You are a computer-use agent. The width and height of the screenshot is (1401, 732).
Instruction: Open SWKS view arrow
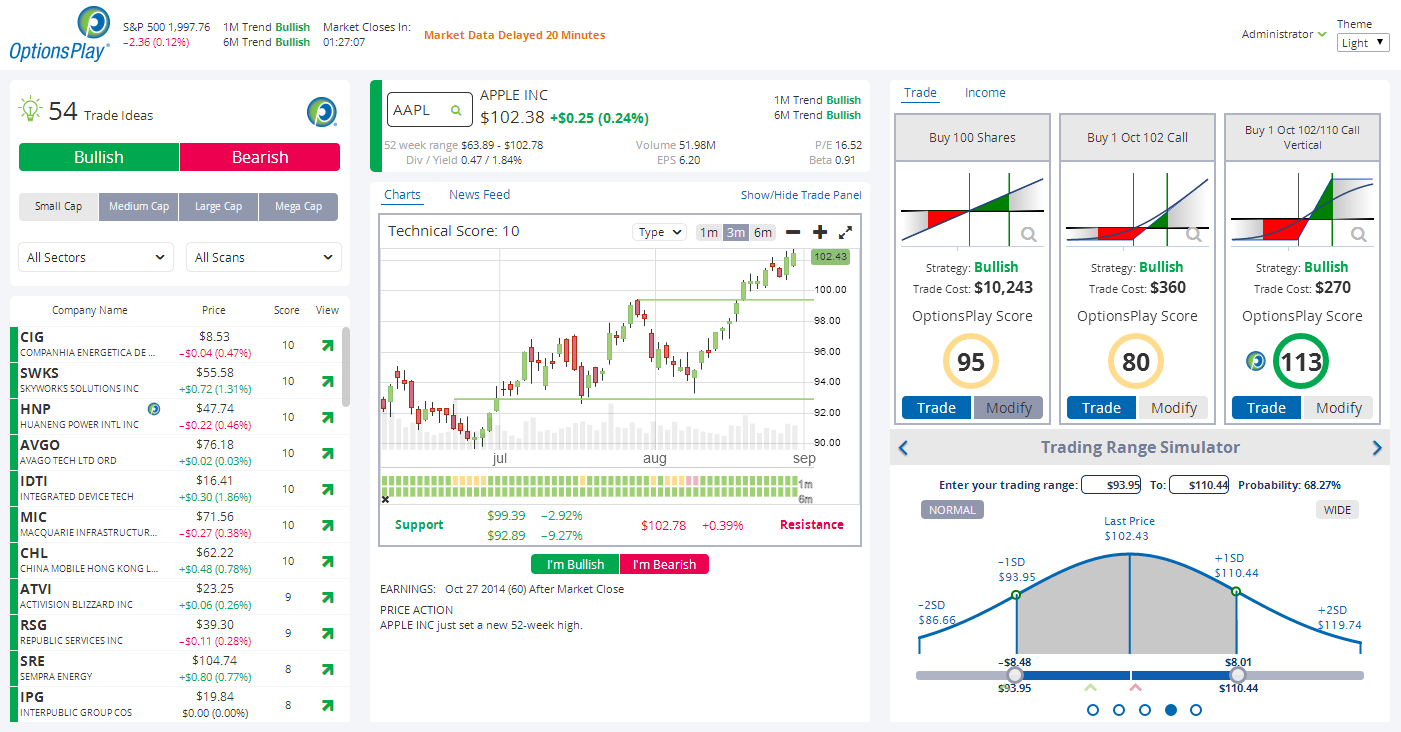[x=327, y=381]
